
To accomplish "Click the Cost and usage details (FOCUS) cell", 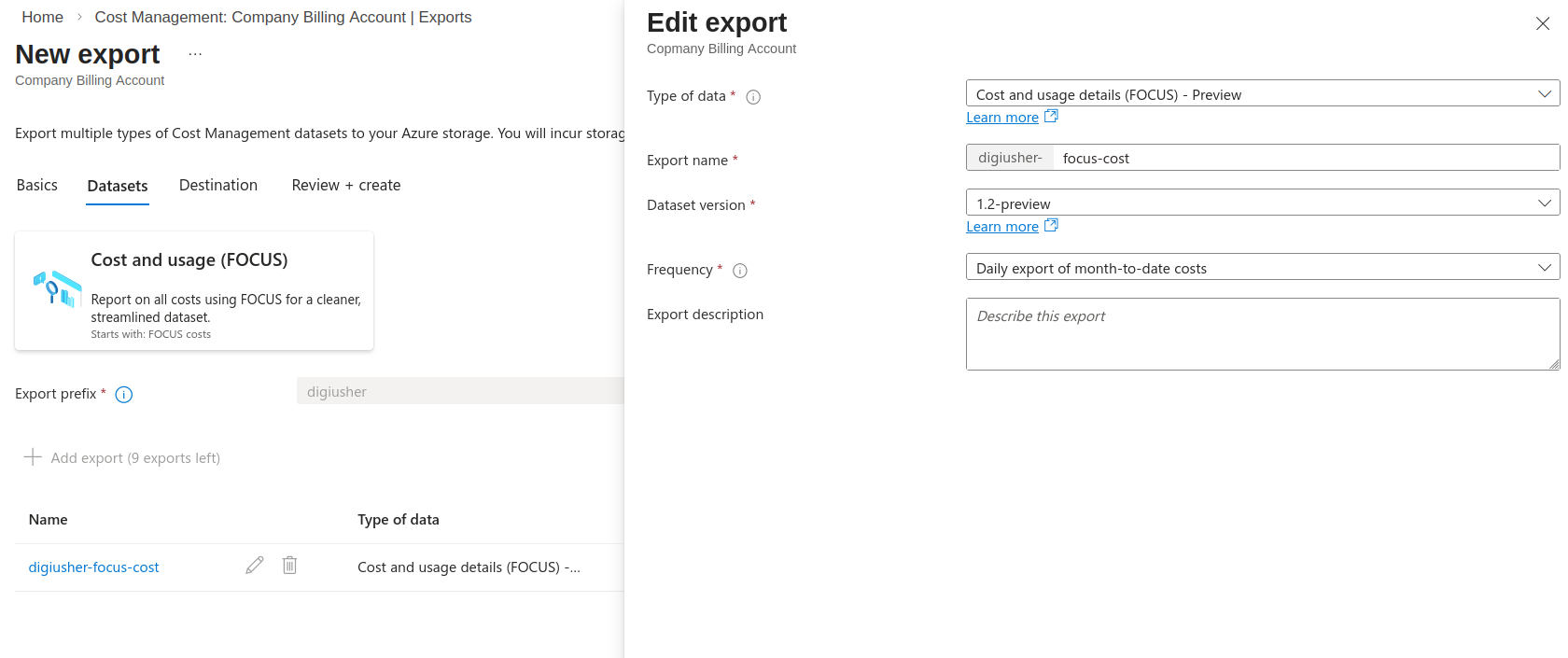I will [469, 567].
